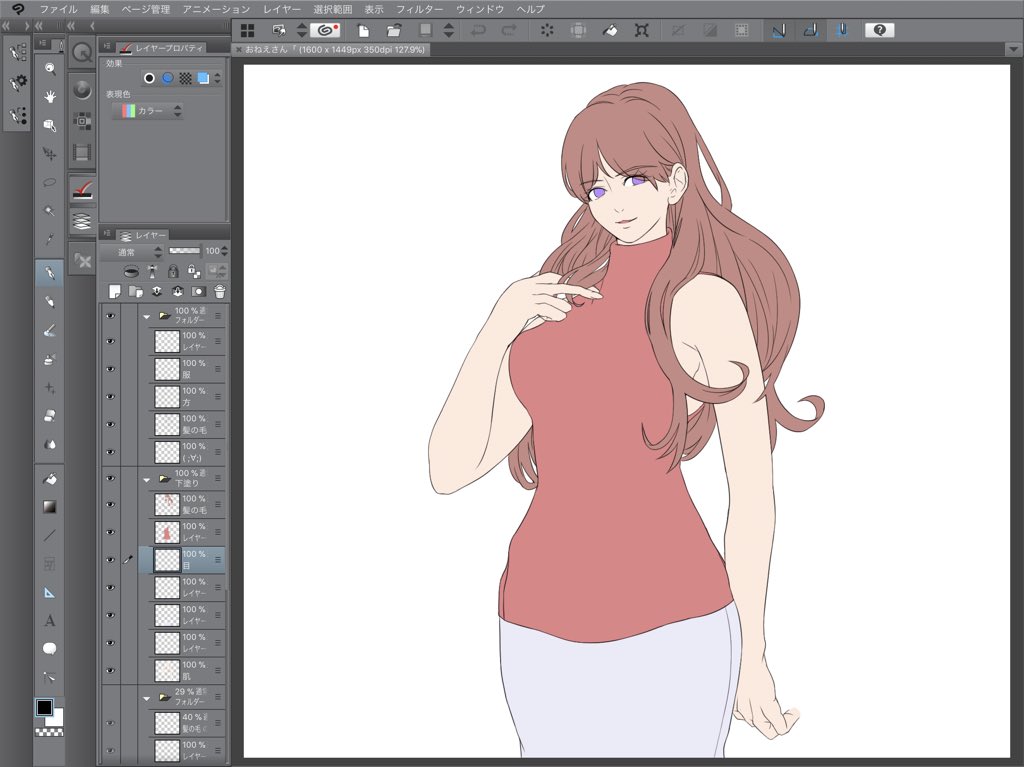Open canvas tab list dropdown arrow
This screenshot has width=1024, height=767.
[1013, 50]
